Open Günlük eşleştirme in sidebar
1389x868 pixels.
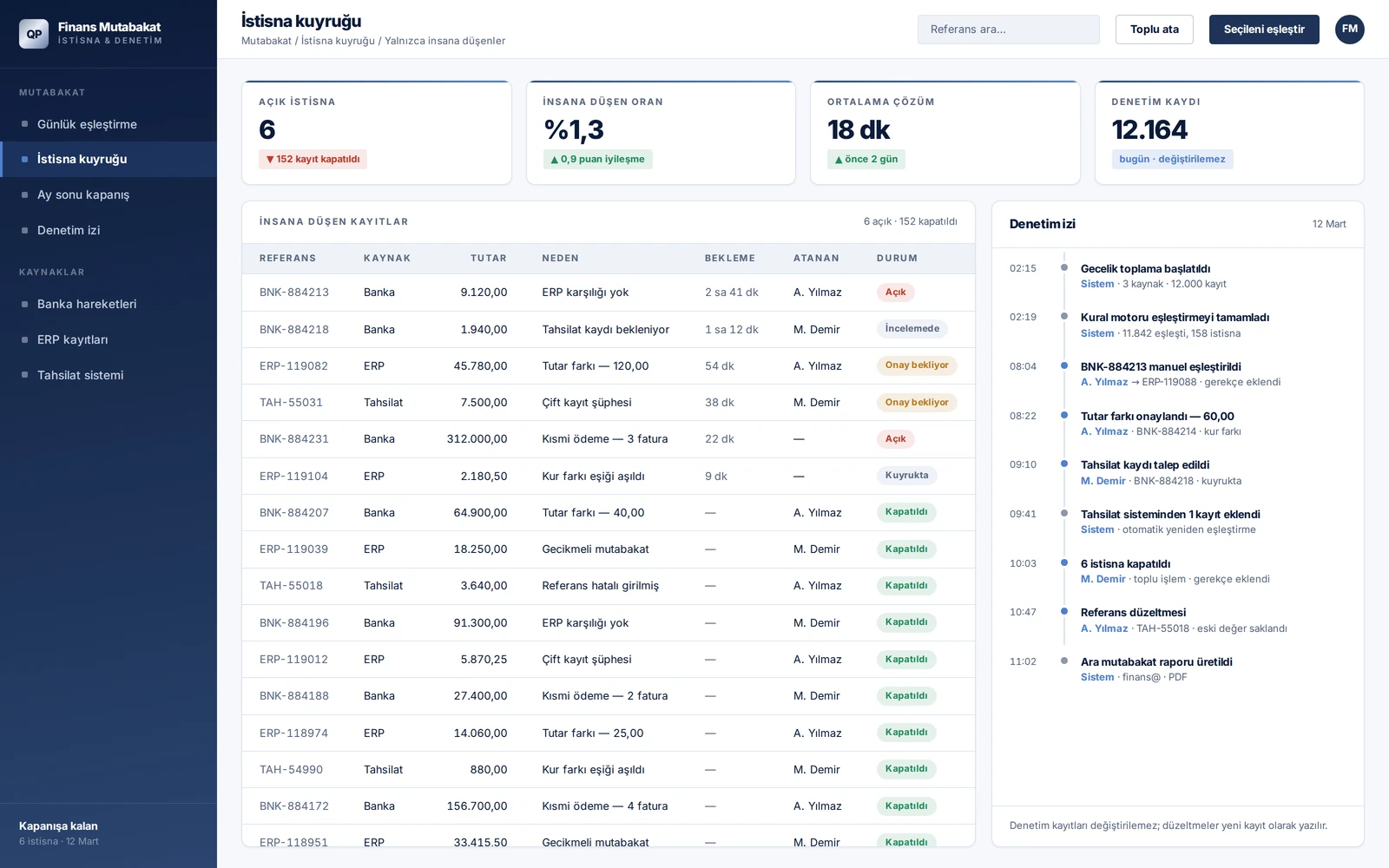pyautogui.click(x=109, y=124)
